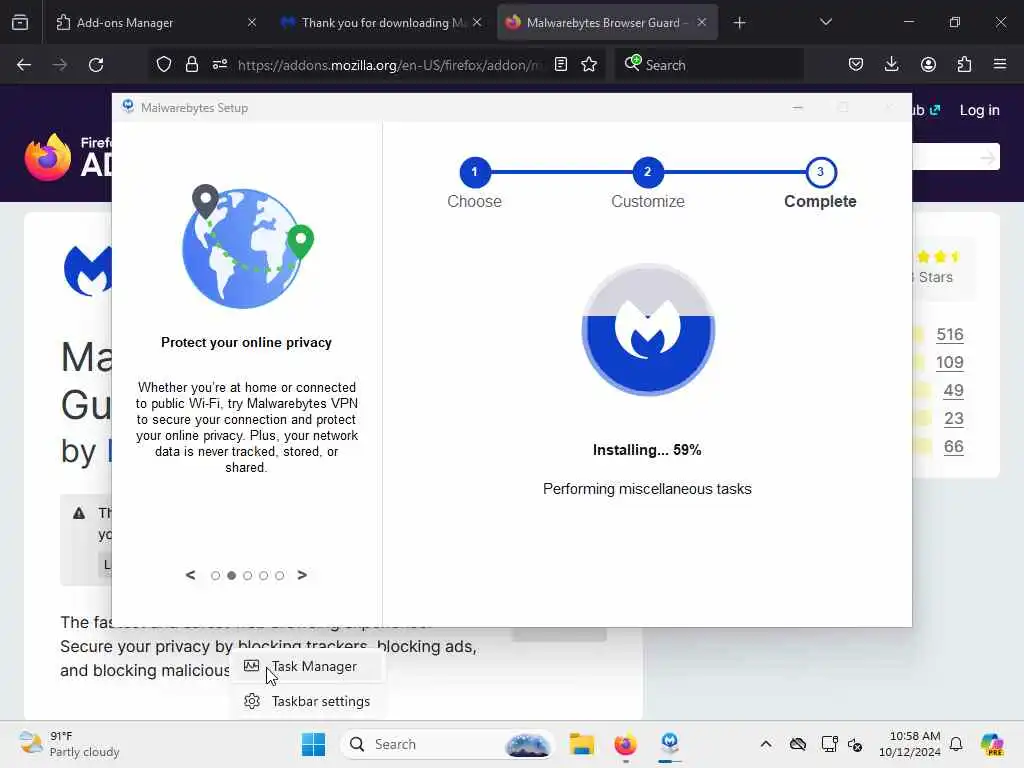Click the Firefox Add-ons logo

click(x=67, y=157)
